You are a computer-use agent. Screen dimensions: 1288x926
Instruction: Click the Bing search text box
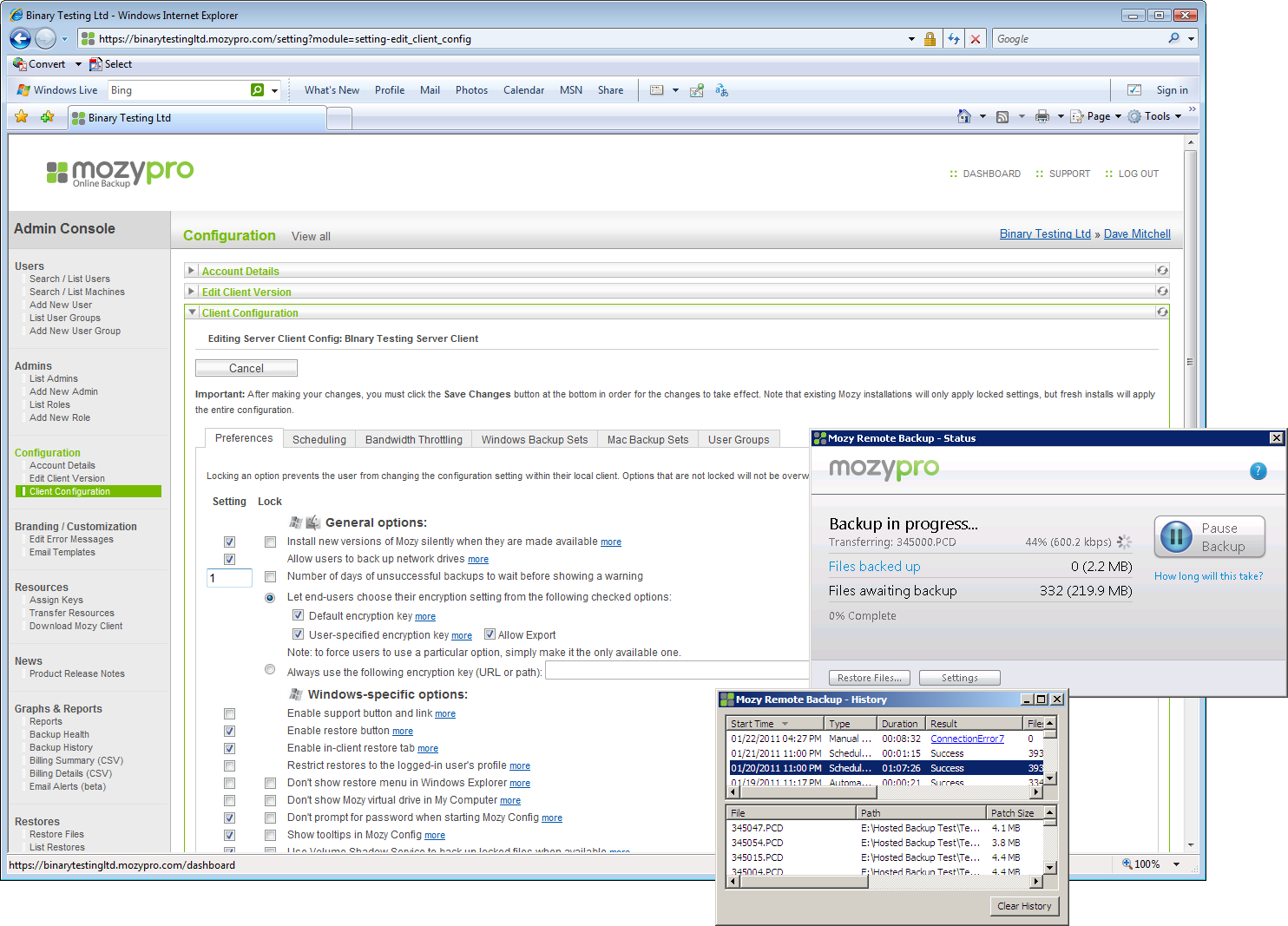click(x=179, y=90)
